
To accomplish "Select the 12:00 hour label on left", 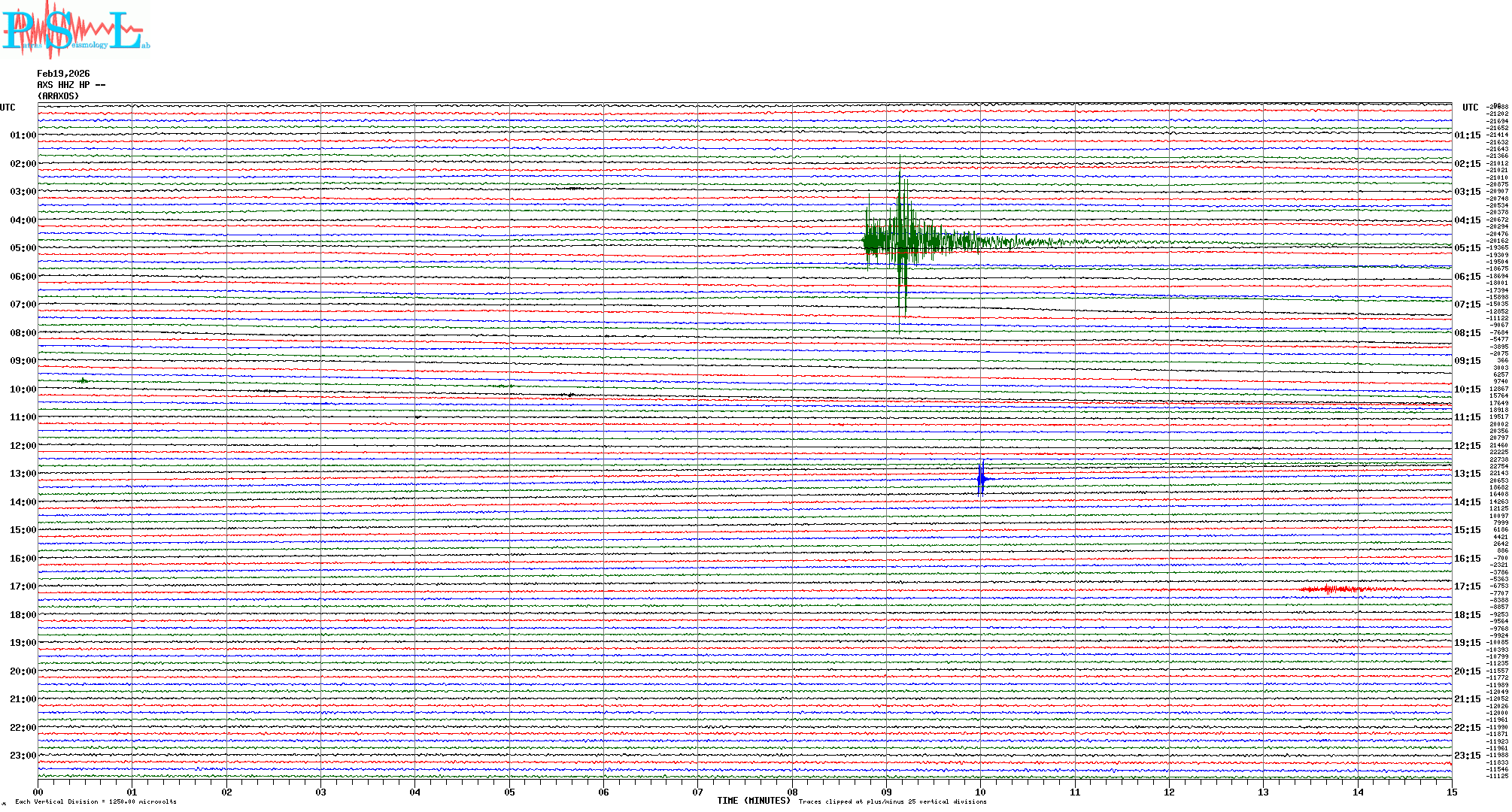I will pyautogui.click(x=23, y=446).
